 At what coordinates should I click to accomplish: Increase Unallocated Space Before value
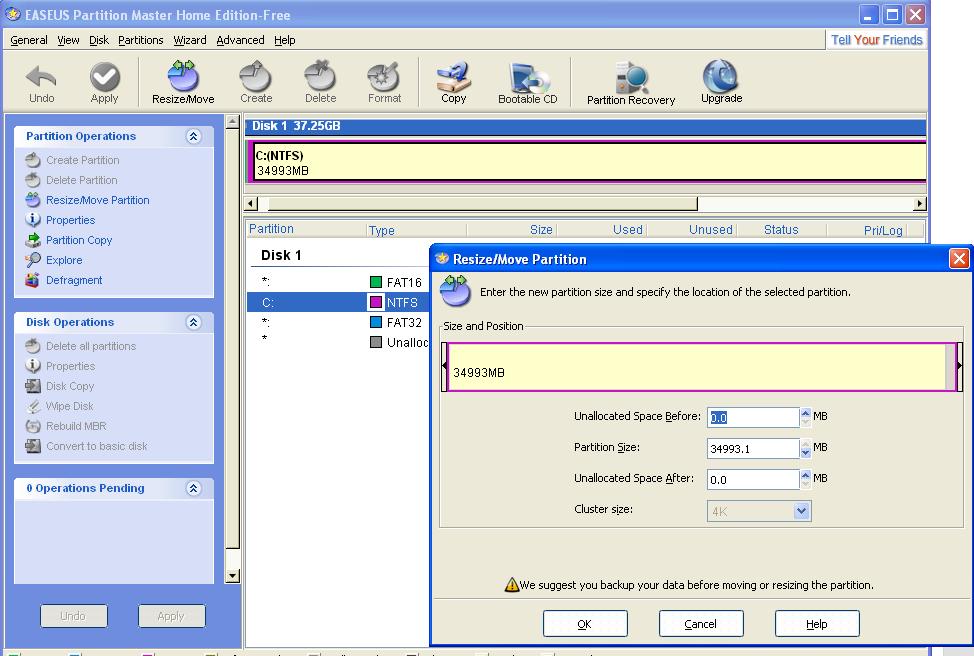806,412
